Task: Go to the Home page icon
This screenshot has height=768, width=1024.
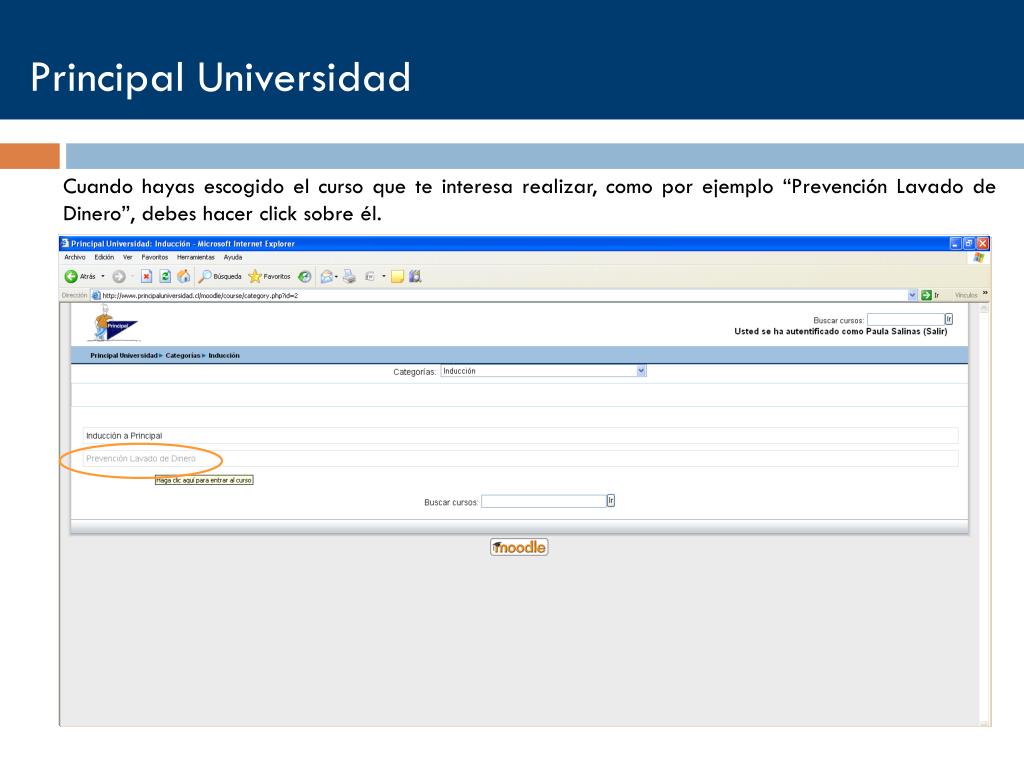Action: click(184, 276)
